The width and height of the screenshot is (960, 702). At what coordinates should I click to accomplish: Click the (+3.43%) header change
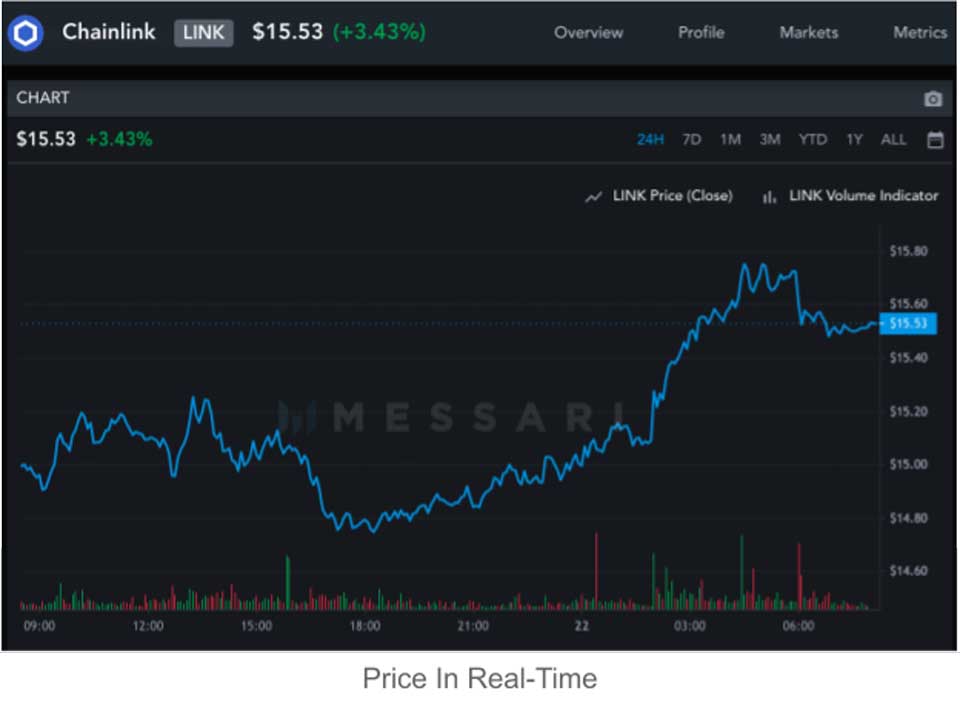coord(379,32)
